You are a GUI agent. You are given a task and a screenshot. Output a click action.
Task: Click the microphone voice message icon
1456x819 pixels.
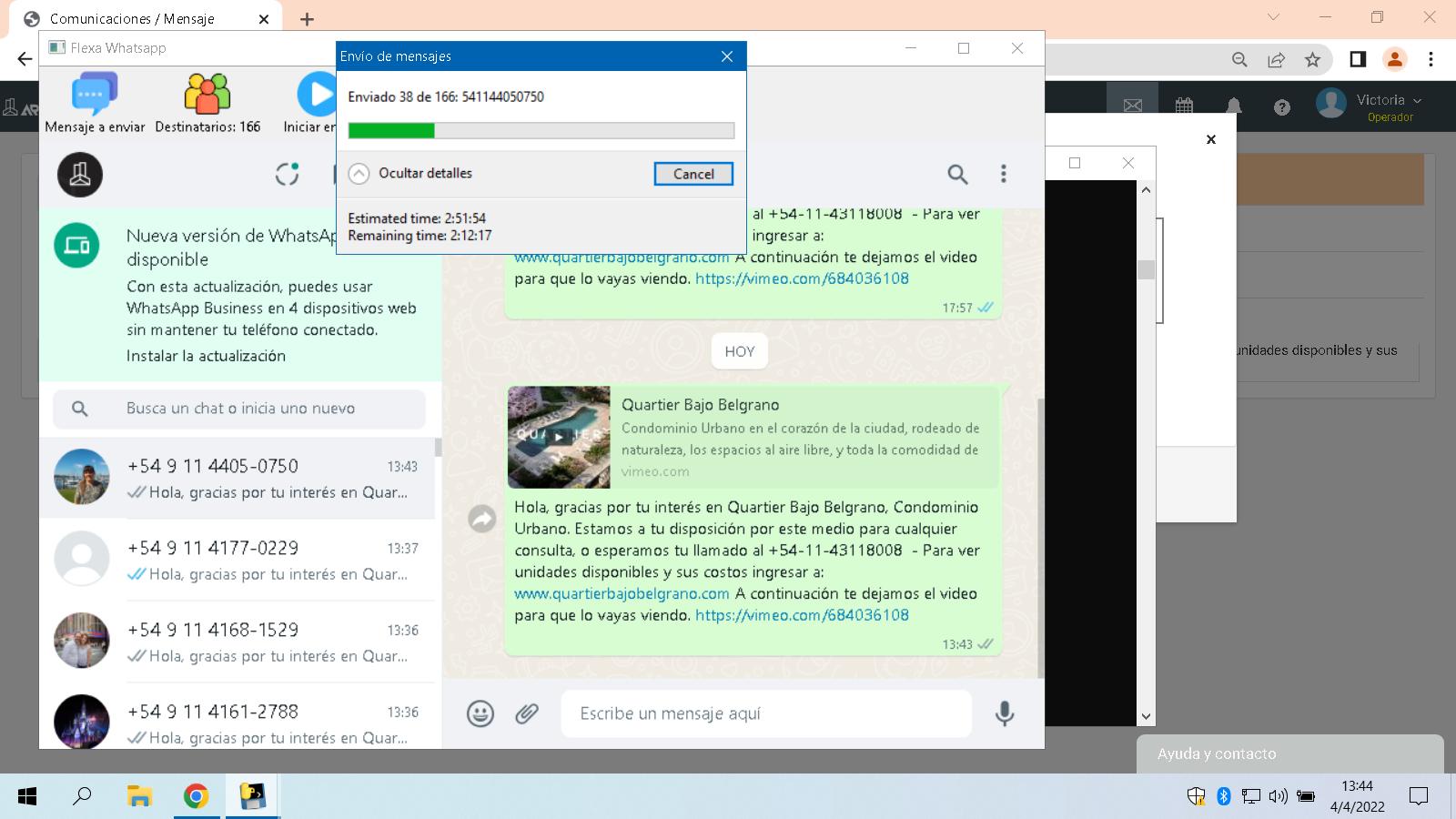pos(1005,713)
